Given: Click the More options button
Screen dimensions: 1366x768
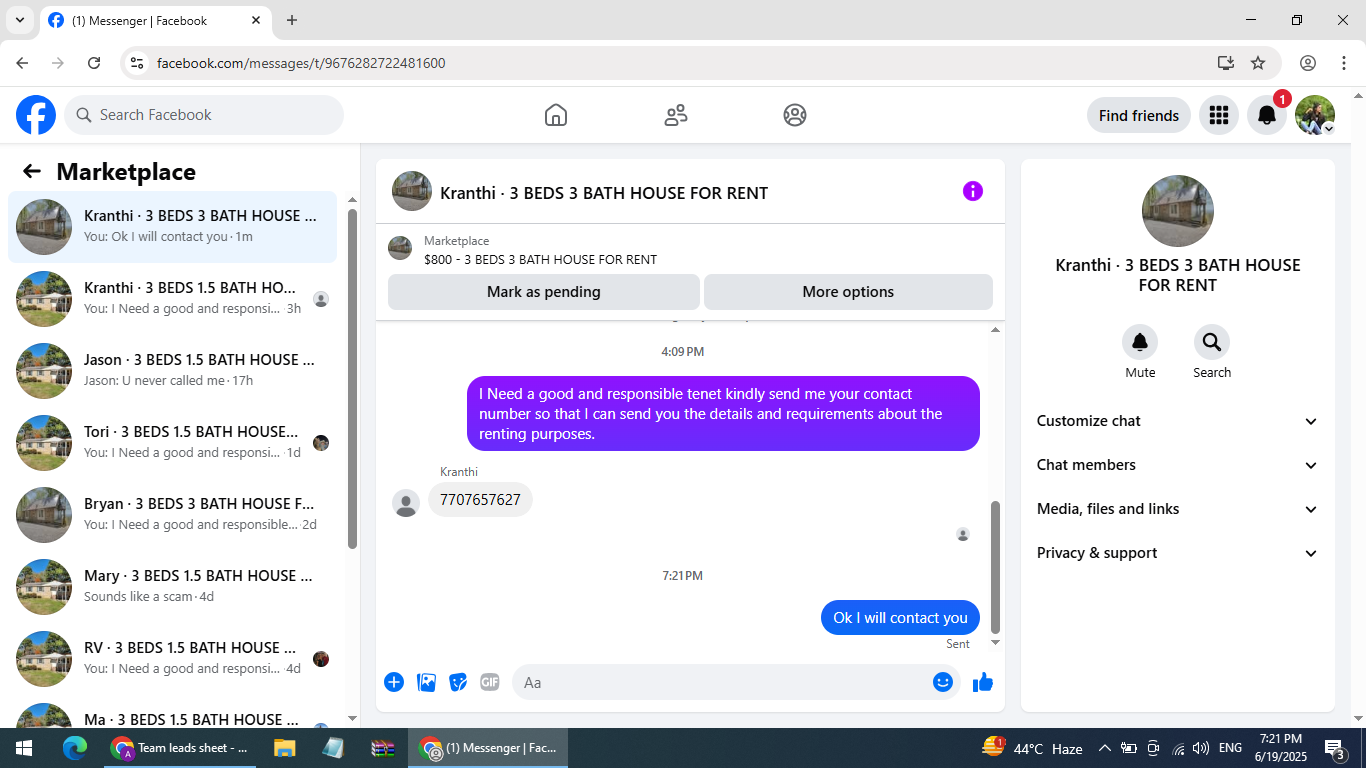Looking at the screenshot, I should click(848, 292).
